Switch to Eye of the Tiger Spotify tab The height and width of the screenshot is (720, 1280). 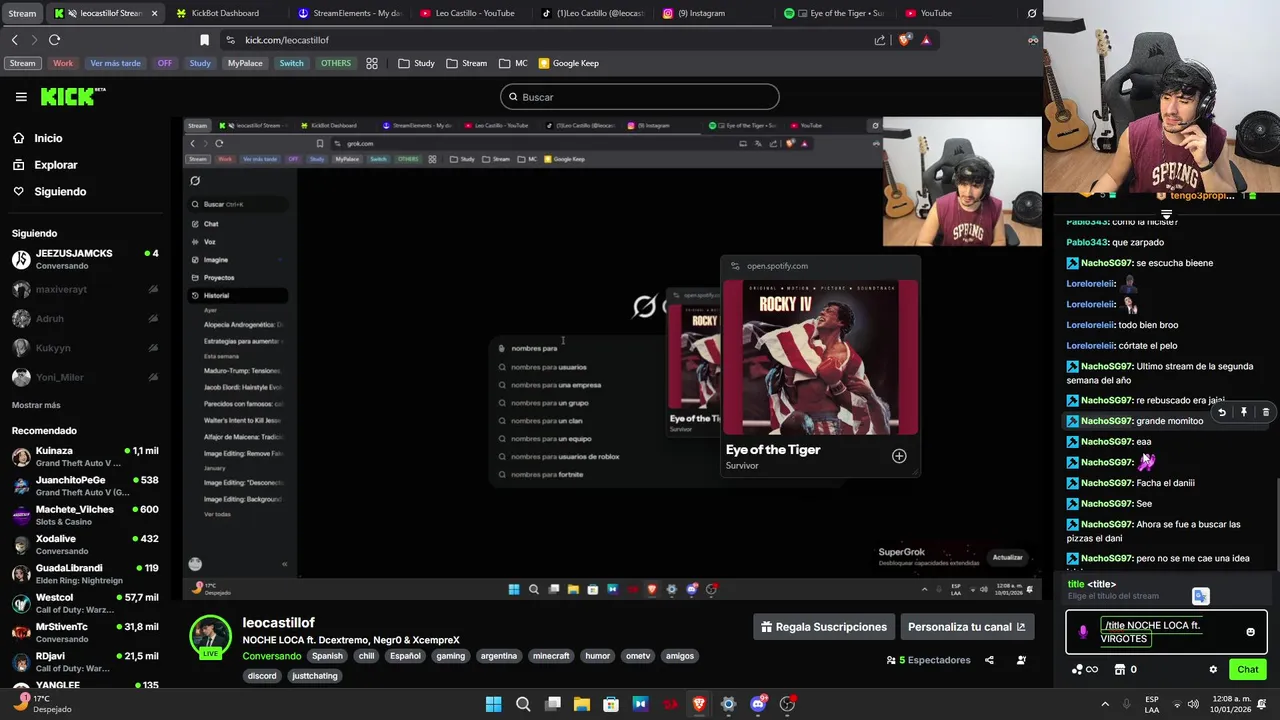836,13
